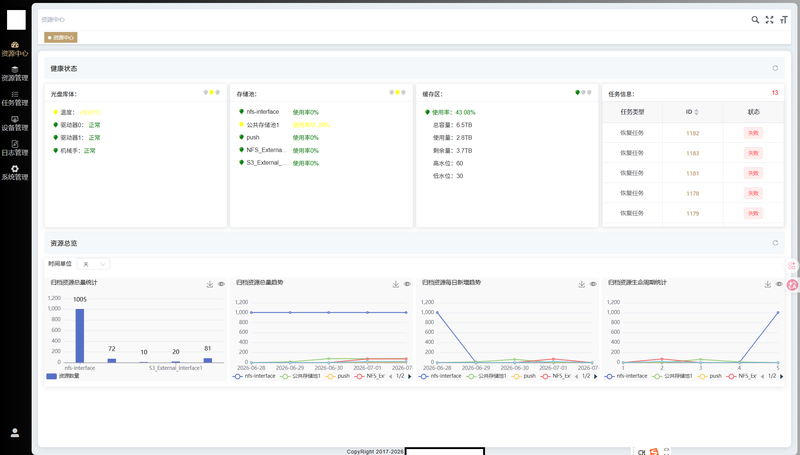Click the 失败 status tag for task 1182
This screenshot has height=455, width=800.
(753, 133)
